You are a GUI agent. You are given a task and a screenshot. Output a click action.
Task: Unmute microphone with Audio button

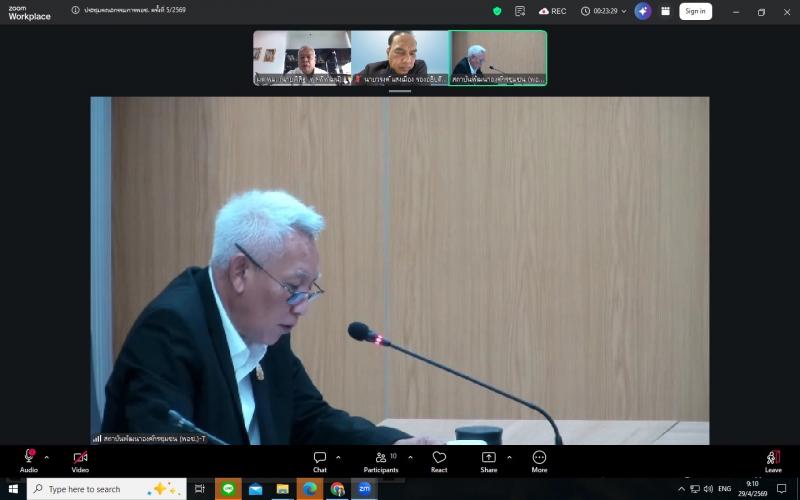[29, 461]
